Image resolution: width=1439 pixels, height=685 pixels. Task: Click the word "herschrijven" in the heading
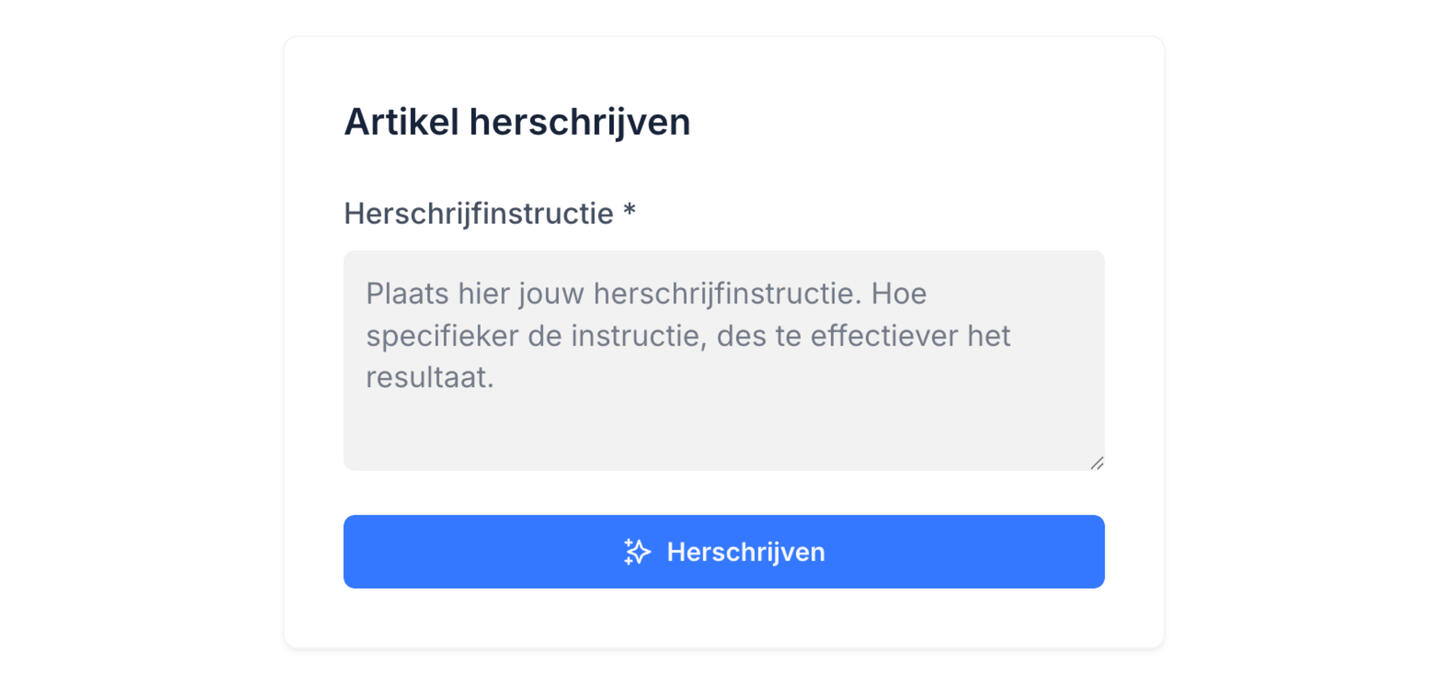[579, 122]
